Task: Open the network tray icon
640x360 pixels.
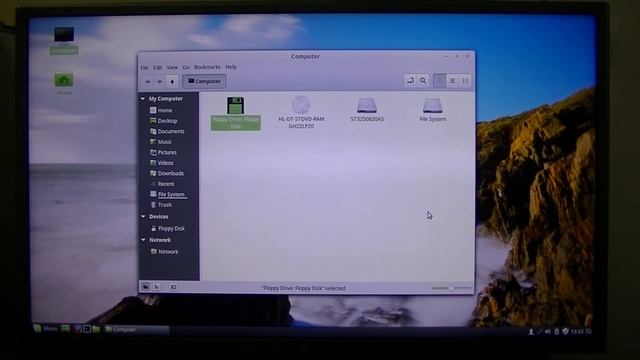Action: click(x=539, y=332)
